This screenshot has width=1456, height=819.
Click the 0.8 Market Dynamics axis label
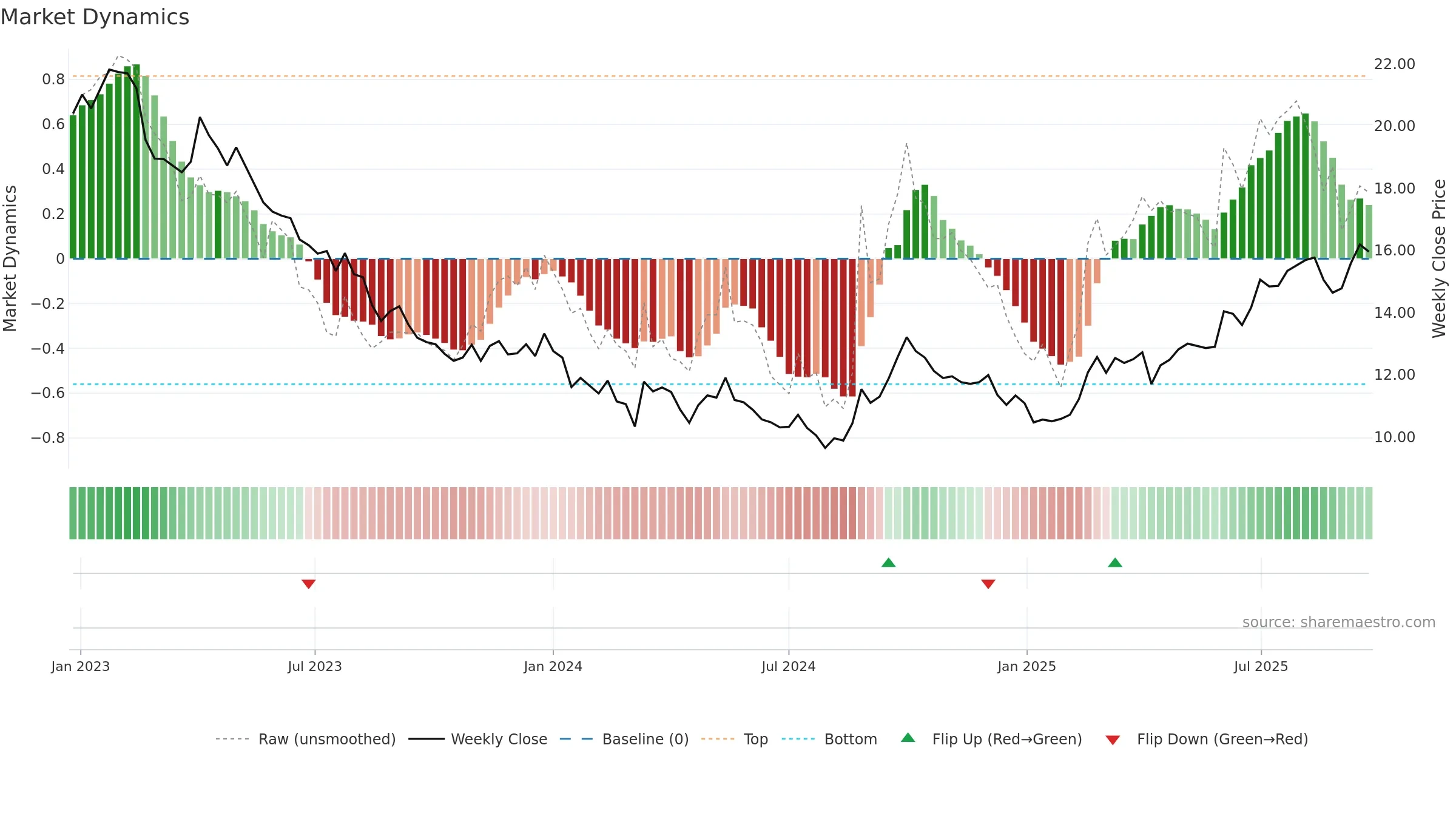coord(53,79)
